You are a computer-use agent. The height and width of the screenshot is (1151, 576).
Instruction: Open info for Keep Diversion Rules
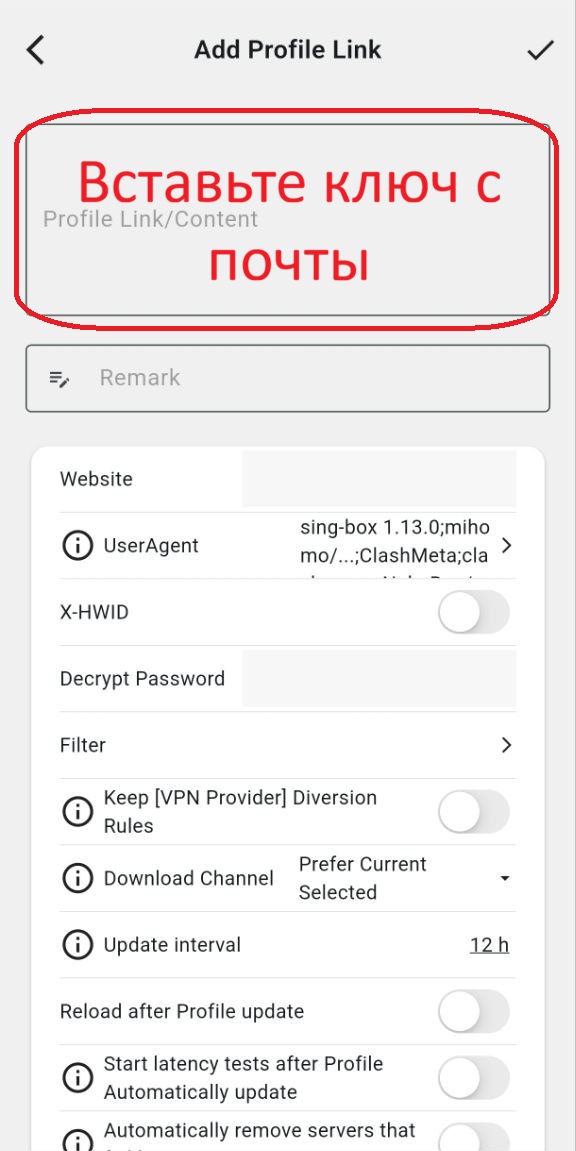[x=77, y=812]
